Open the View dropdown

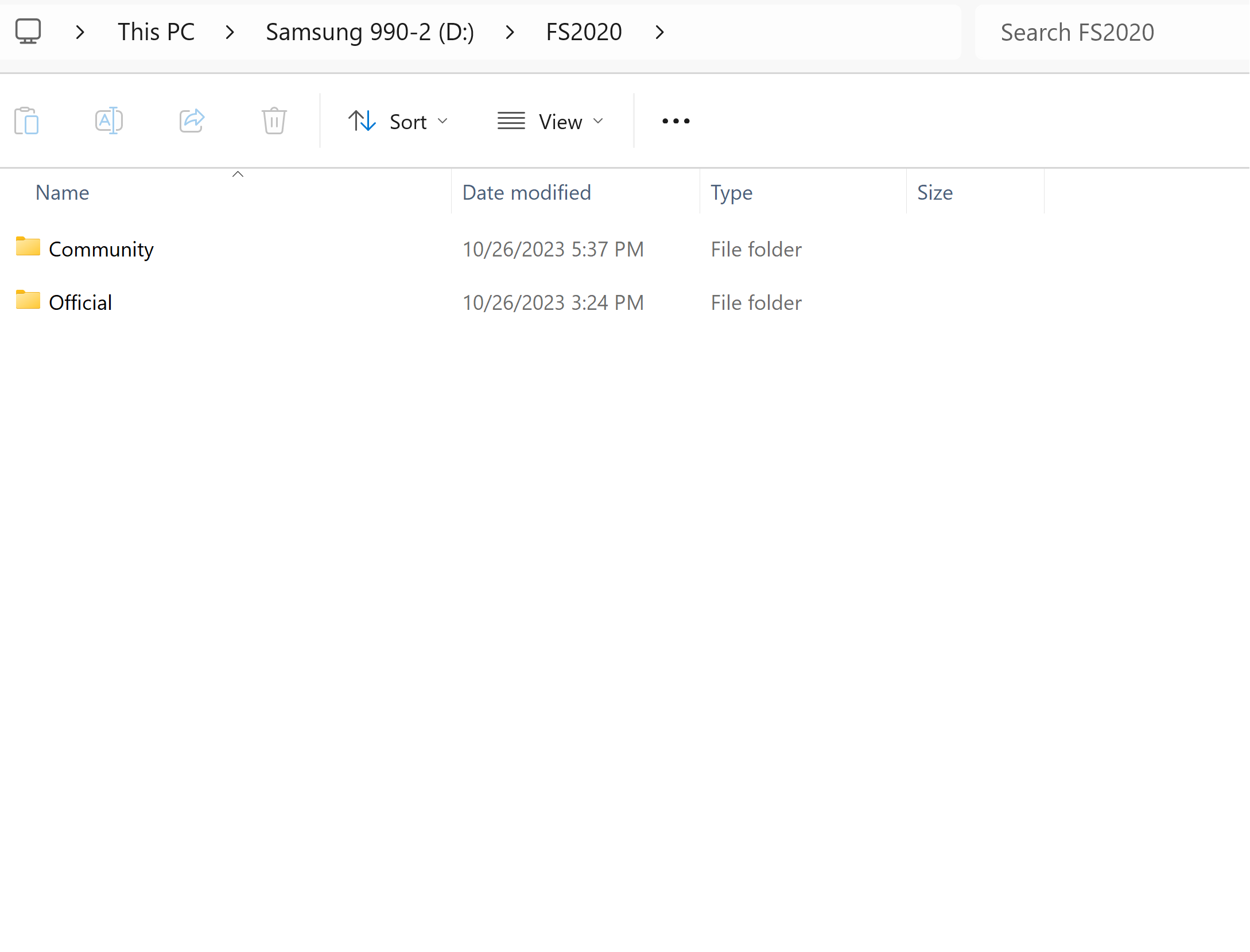[x=560, y=121]
